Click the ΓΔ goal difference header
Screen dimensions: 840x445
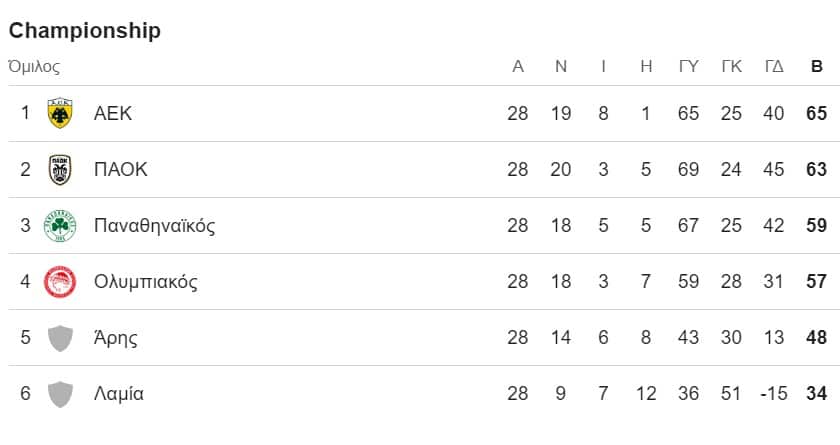(x=773, y=67)
